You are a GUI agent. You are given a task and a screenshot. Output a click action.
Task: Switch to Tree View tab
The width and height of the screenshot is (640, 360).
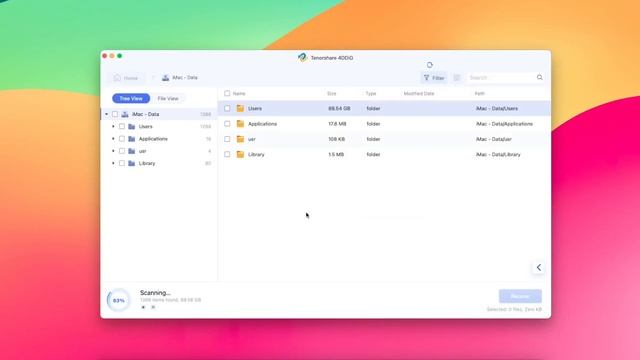131,98
